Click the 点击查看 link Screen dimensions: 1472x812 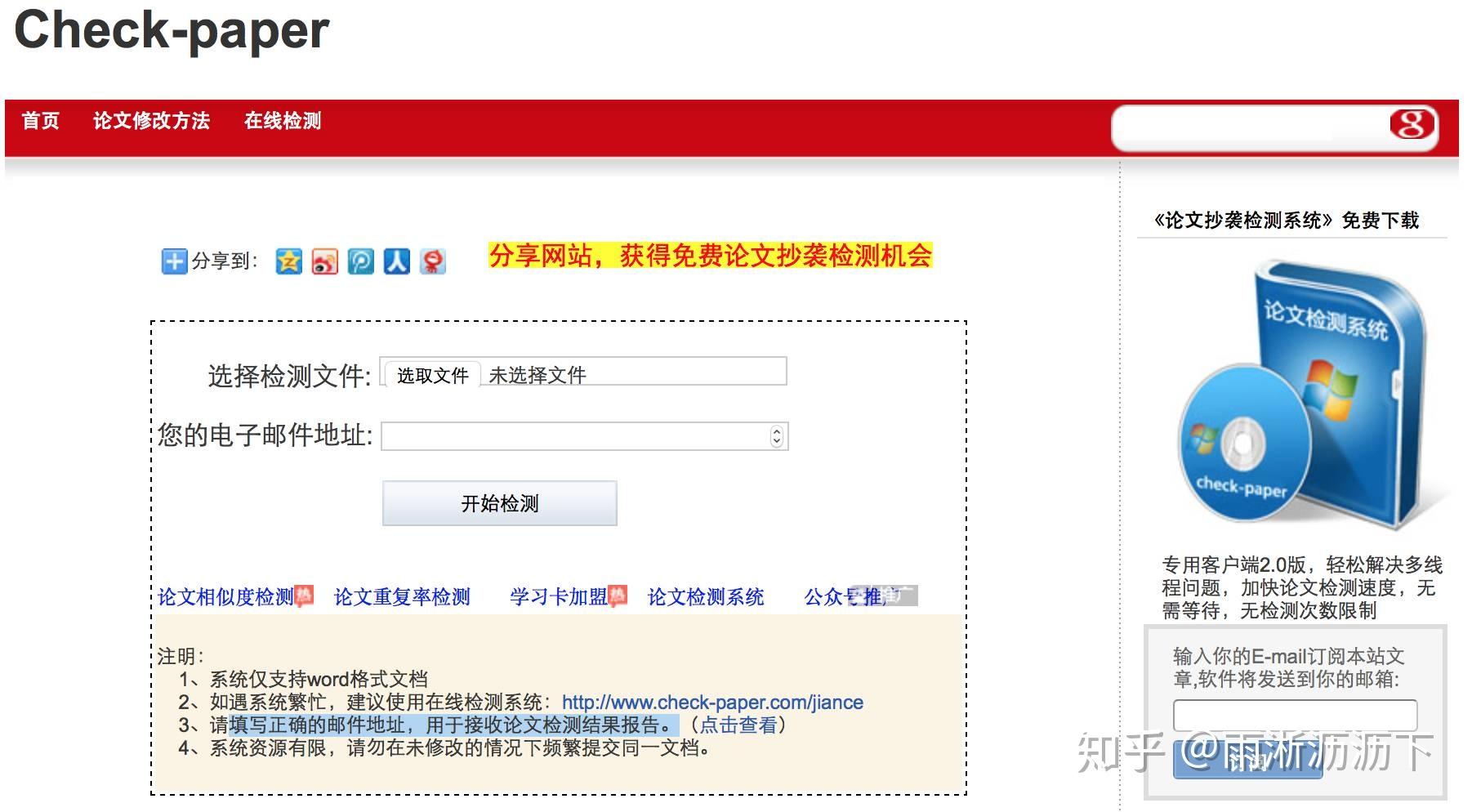(738, 725)
